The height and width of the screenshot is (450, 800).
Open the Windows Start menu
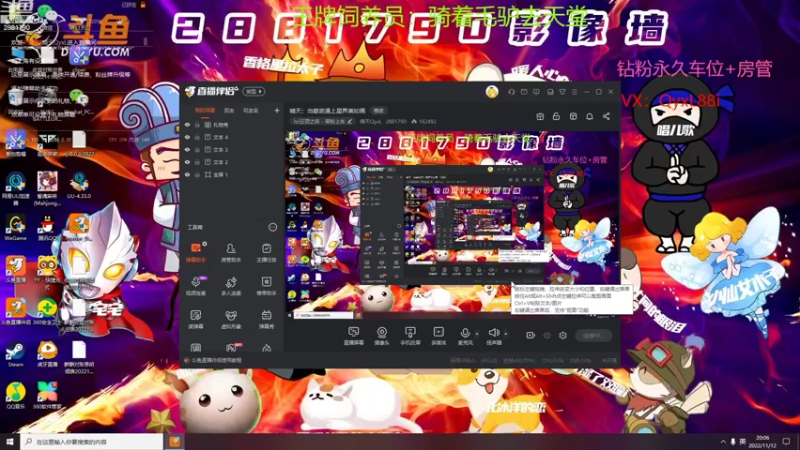click(x=10, y=442)
